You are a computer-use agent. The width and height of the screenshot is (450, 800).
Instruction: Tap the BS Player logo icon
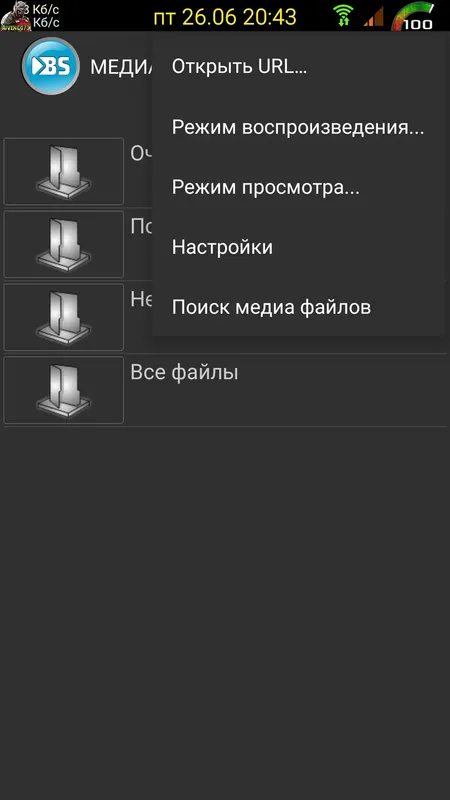tap(51, 66)
